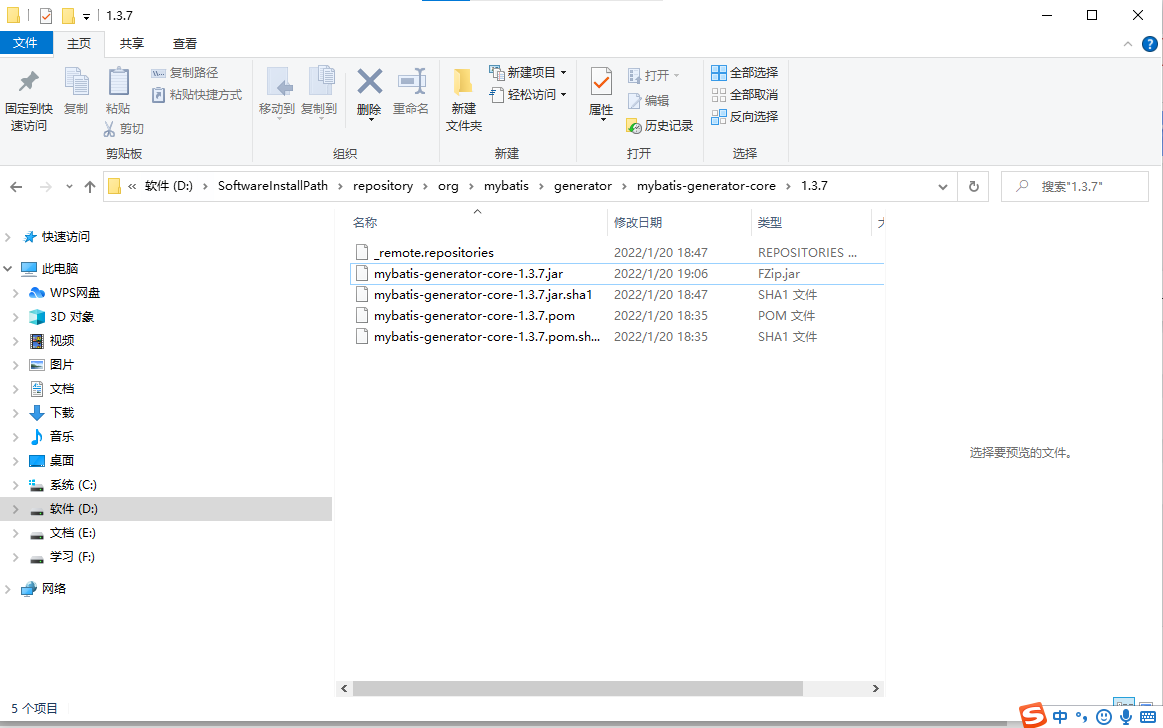Click Pin to Quick Access icon (固定到快速访问)
Image resolution: width=1163 pixels, height=728 pixels.
[x=28, y=82]
